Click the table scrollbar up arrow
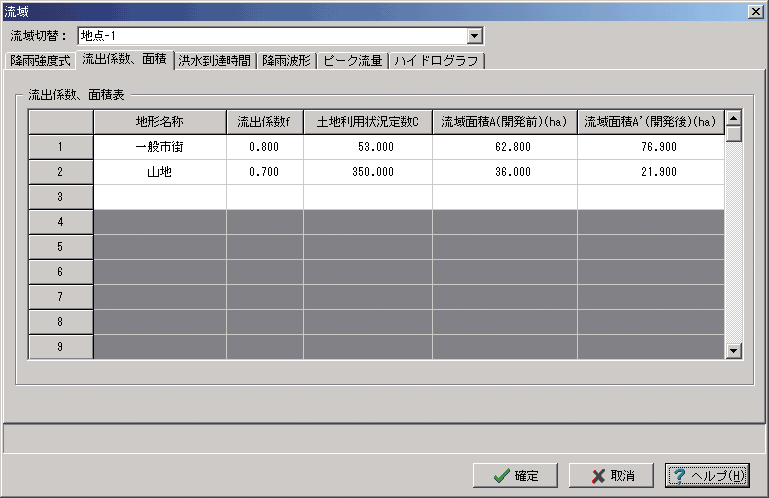 [734, 118]
